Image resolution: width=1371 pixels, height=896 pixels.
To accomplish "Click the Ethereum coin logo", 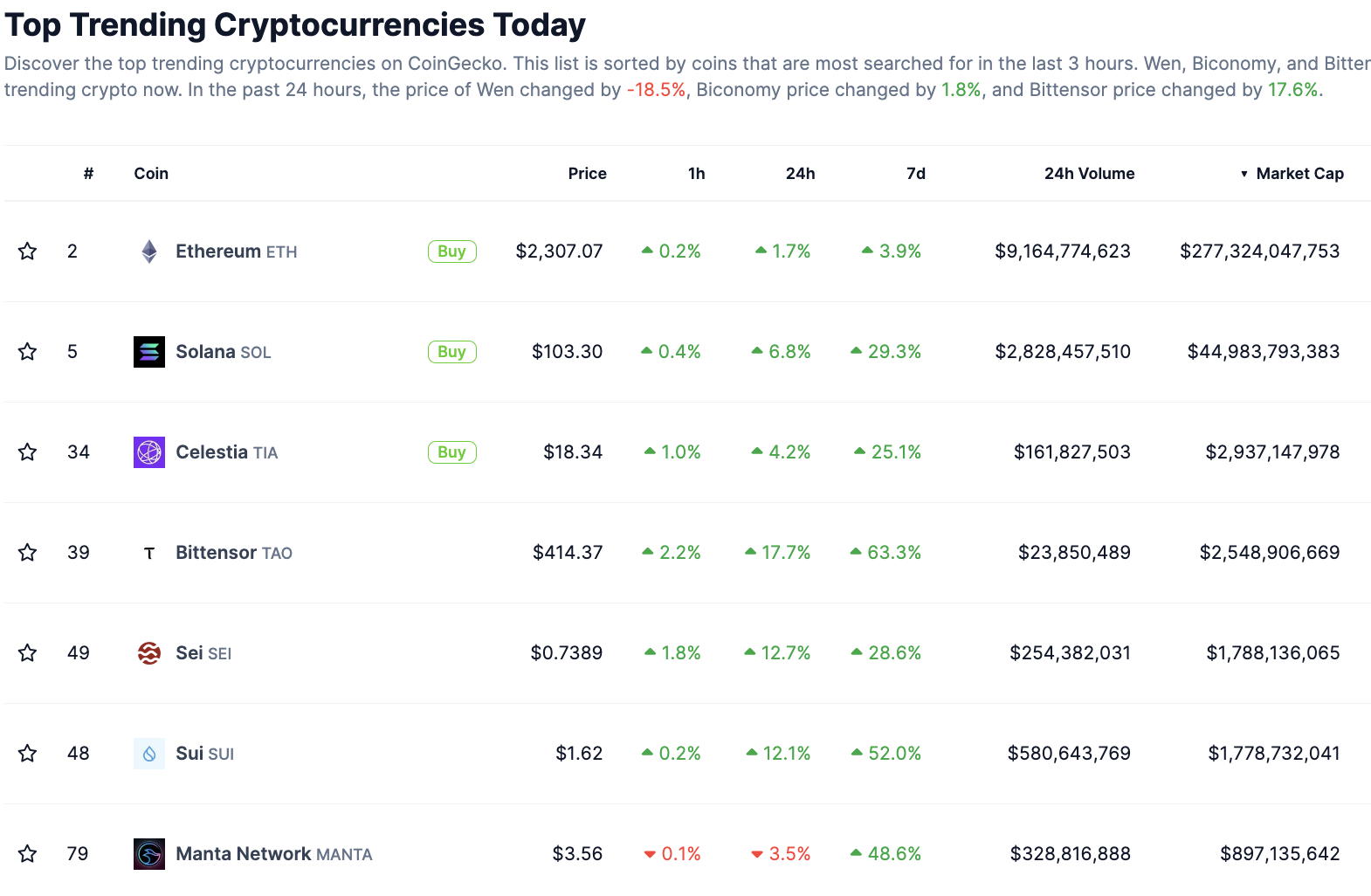I will tap(149, 252).
